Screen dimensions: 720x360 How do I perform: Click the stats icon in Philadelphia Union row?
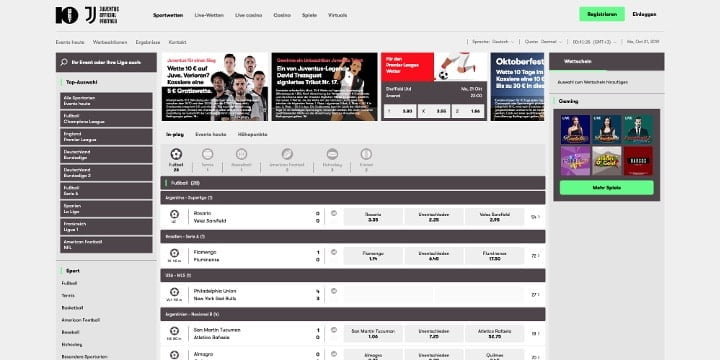pyautogui.click(x=334, y=291)
